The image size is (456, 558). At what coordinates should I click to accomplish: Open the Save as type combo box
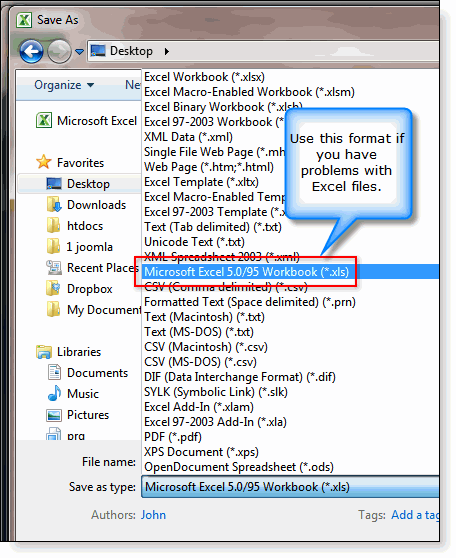coord(290,486)
